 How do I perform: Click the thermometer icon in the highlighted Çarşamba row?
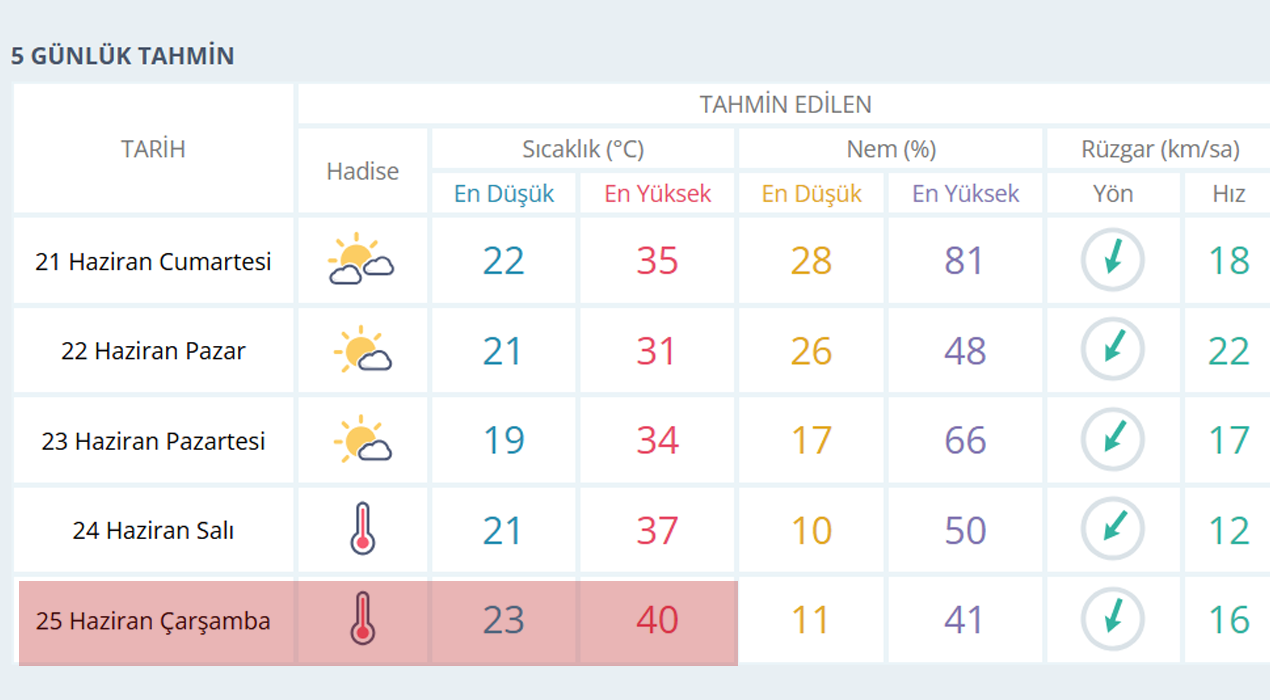click(362, 618)
